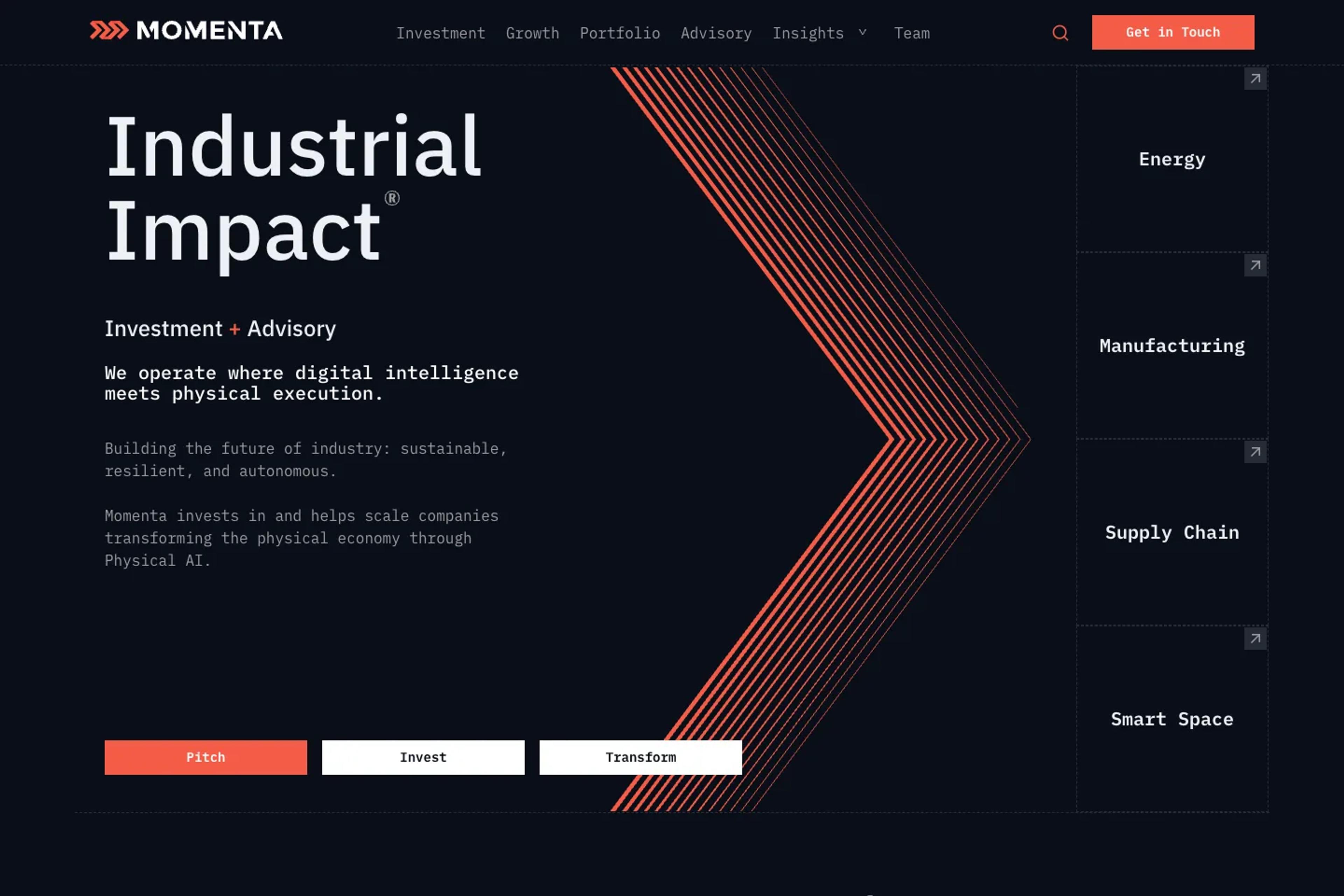1344x896 pixels.
Task: Open the search magnifier icon
Action: (x=1060, y=33)
